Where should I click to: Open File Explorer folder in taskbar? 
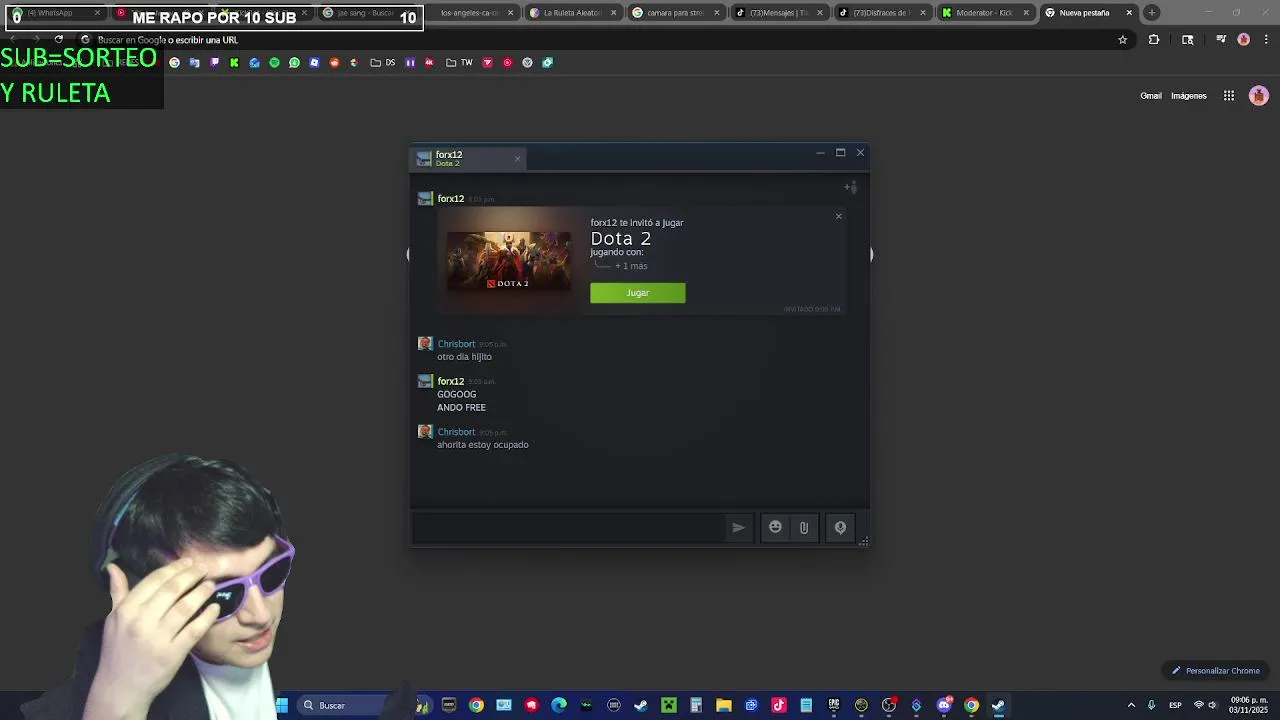click(x=724, y=706)
